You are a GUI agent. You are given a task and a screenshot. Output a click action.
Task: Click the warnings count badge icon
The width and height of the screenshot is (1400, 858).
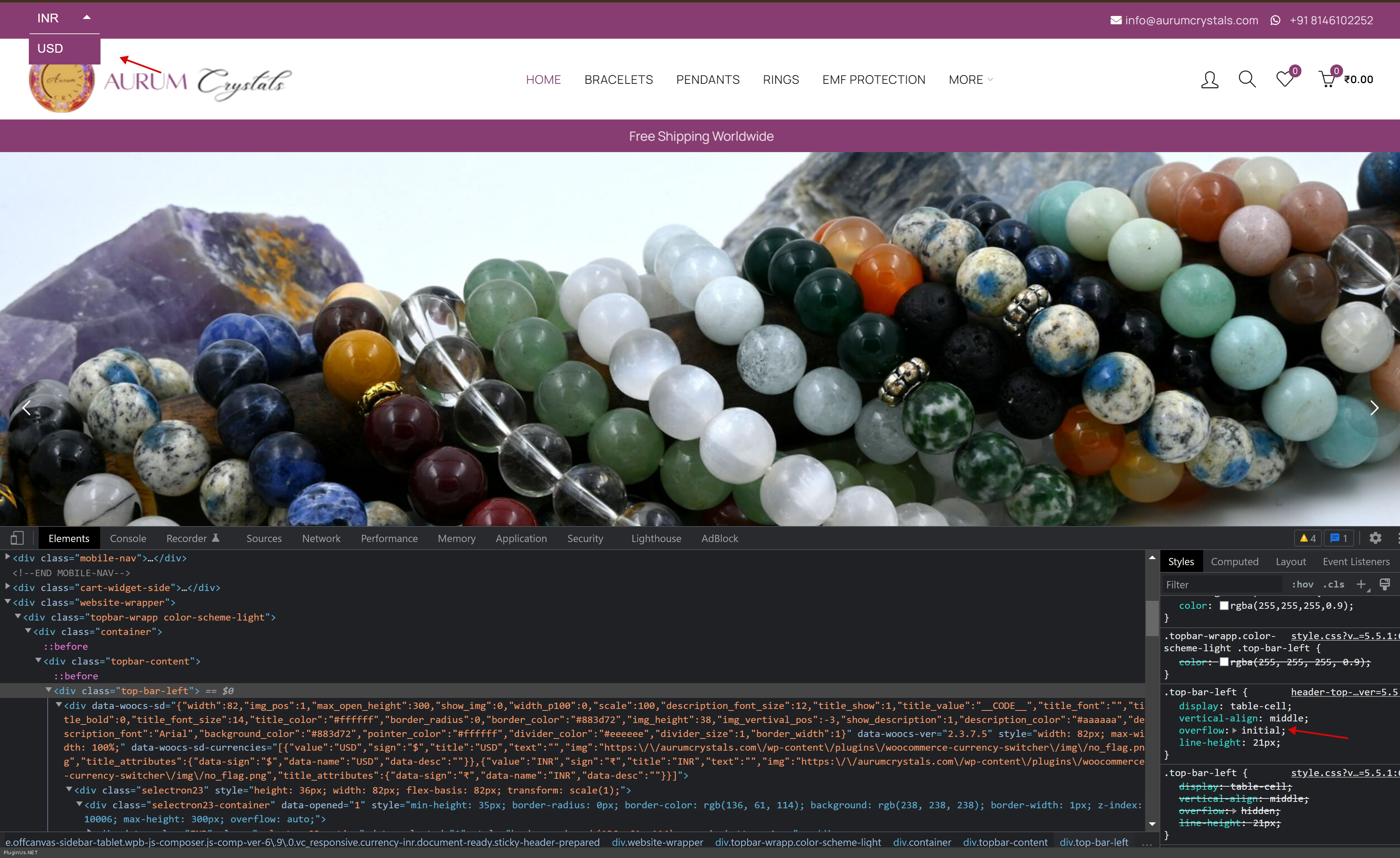(1307, 538)
